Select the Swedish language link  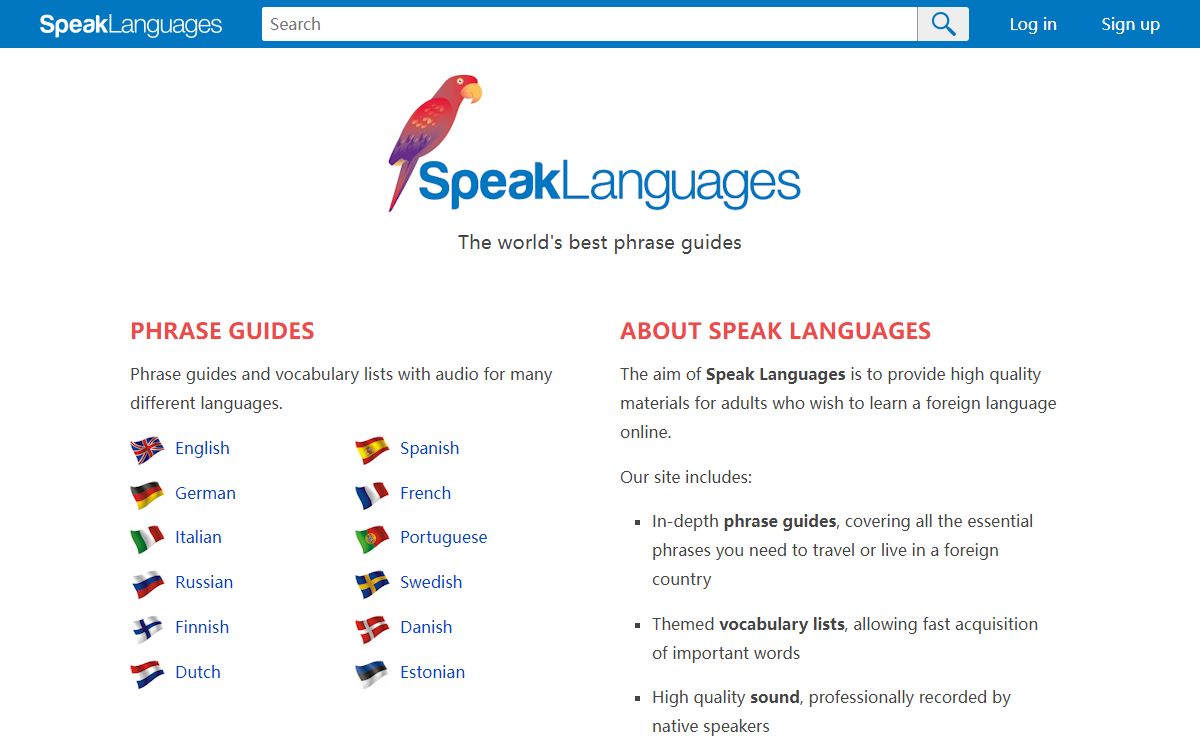[x=431, y=582]
